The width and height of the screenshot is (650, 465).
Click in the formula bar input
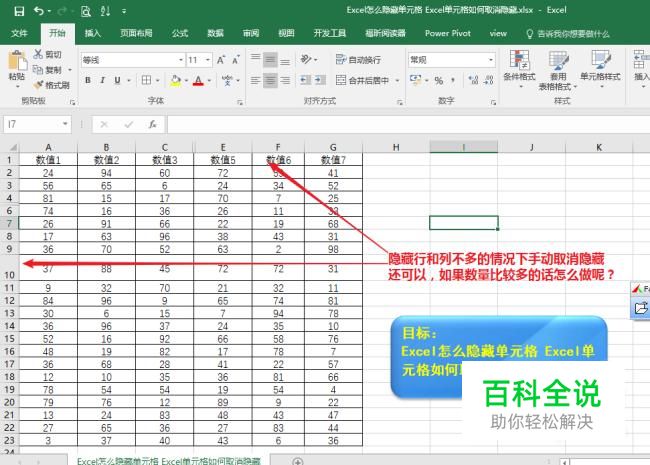408,124
